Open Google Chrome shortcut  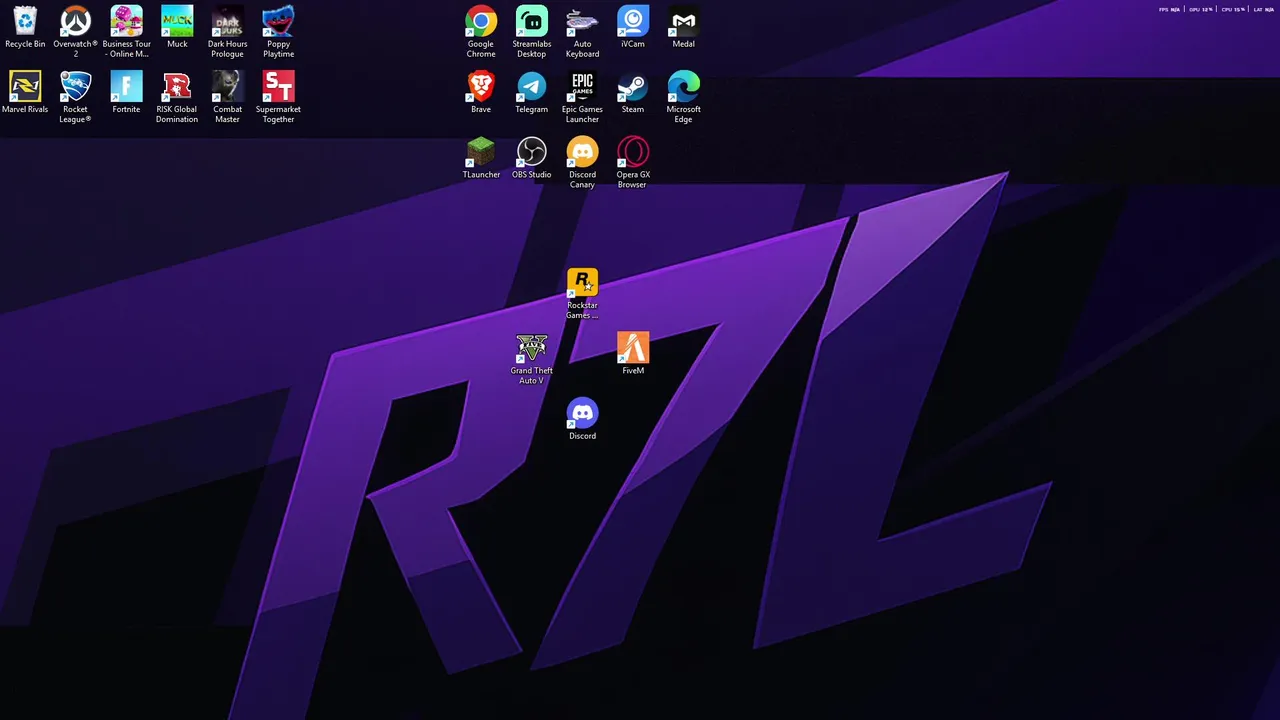point(481,32)
